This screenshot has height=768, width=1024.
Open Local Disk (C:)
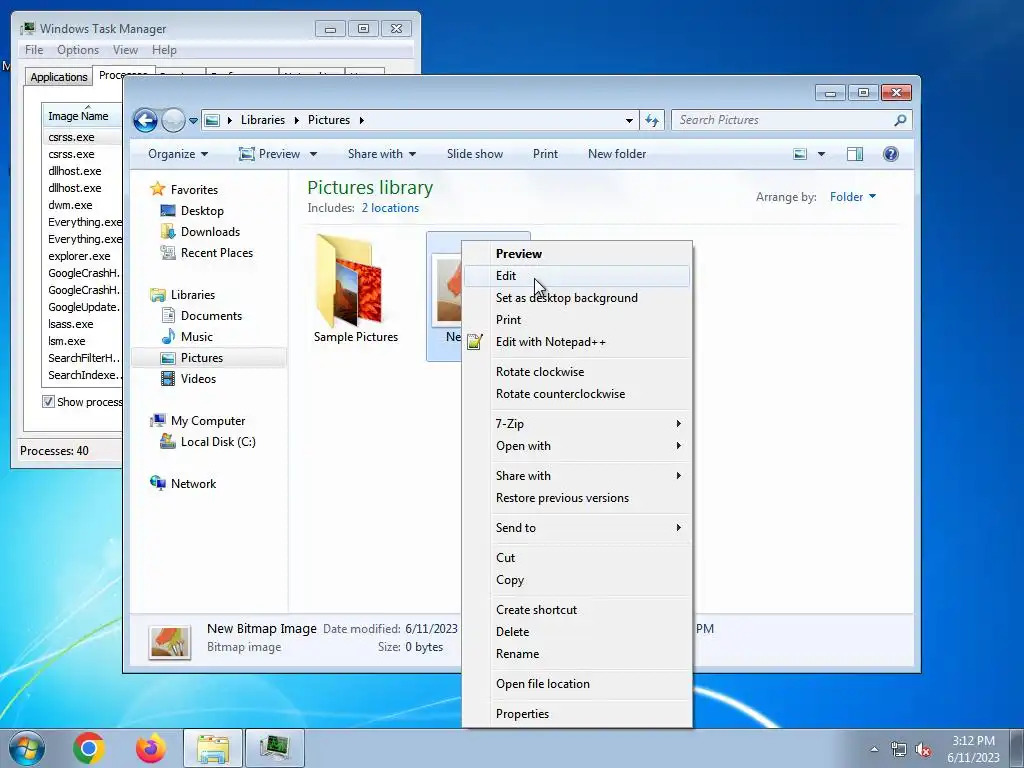[217, 442]
